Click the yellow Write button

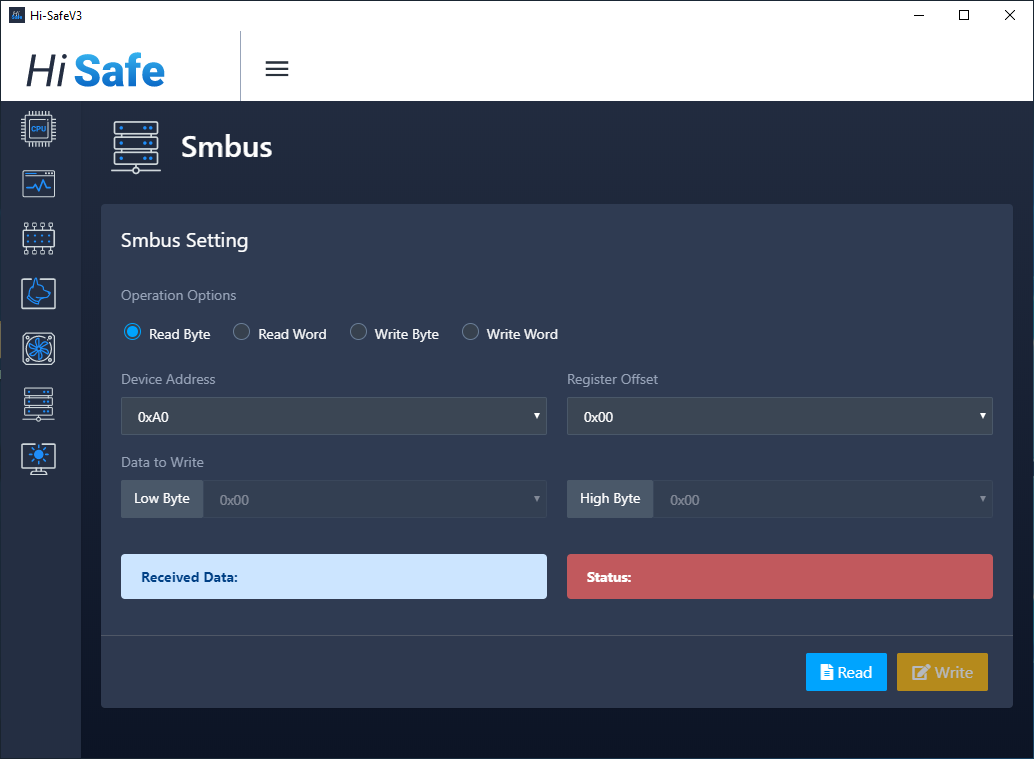(x=942, y=672)
